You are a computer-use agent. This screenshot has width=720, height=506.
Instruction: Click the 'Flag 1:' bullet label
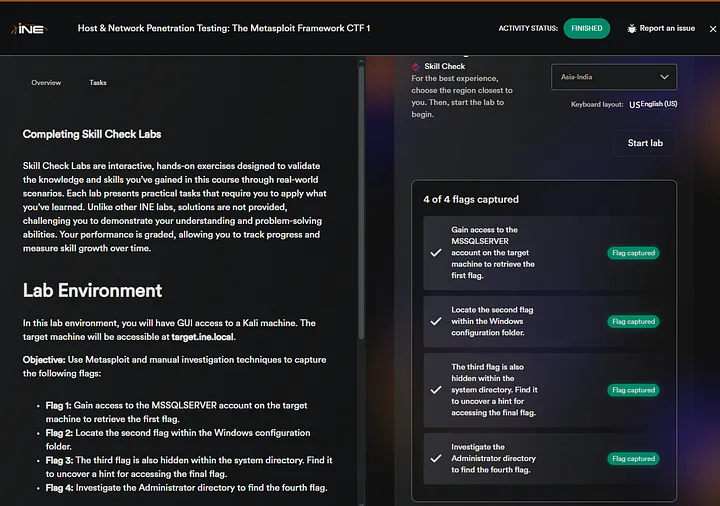pos(58,405)
